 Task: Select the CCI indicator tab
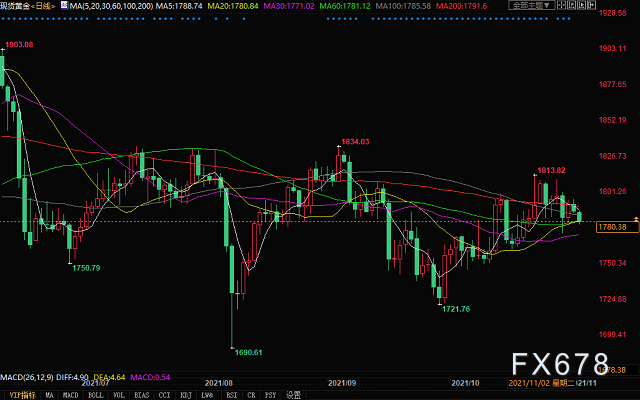click(x=164, y=395)
